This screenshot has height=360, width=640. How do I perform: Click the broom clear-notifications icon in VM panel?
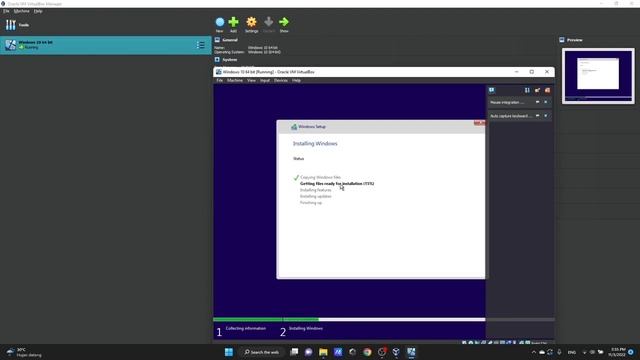coord(537,90)
